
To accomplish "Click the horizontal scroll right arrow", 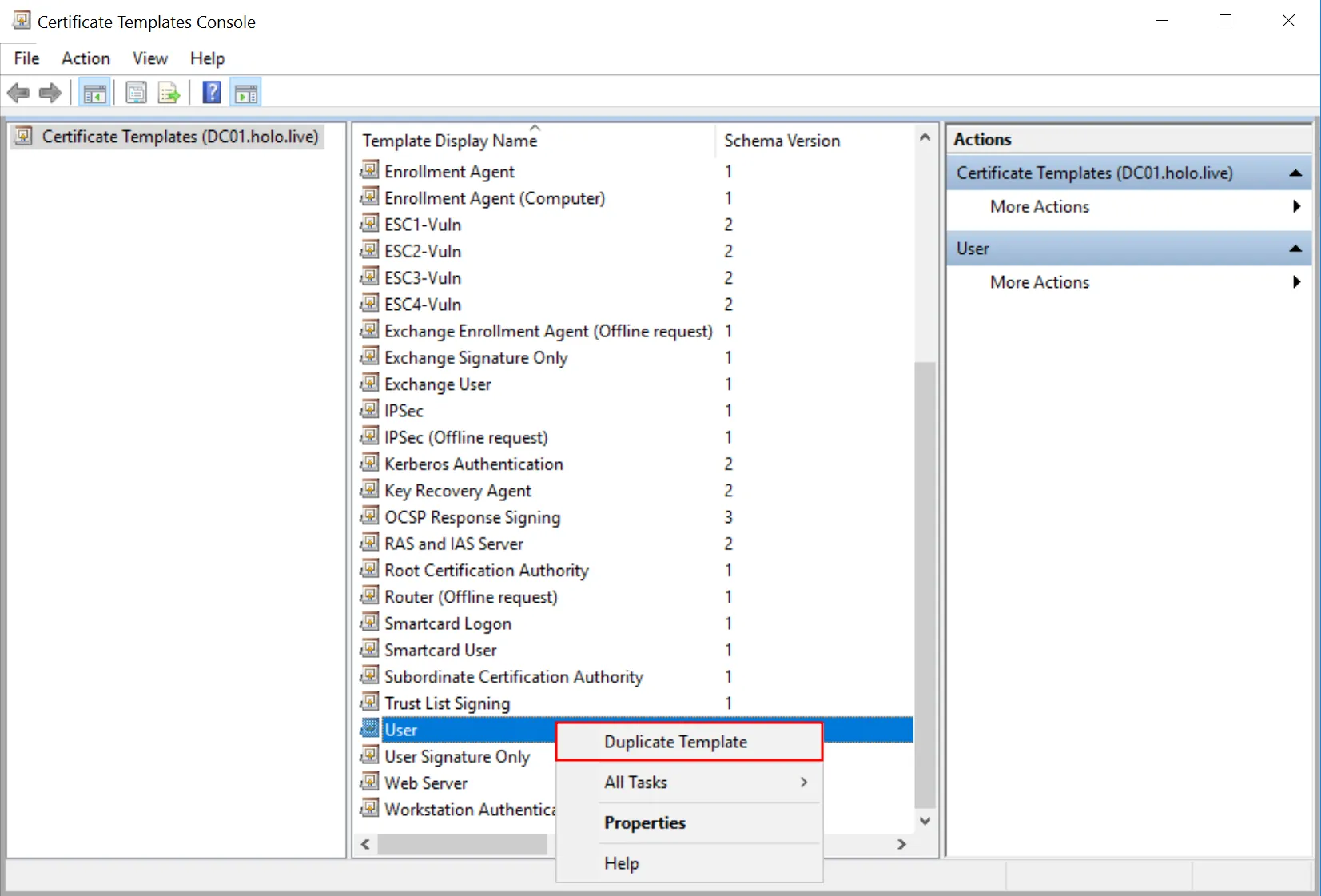I will (x=901, y=844).
